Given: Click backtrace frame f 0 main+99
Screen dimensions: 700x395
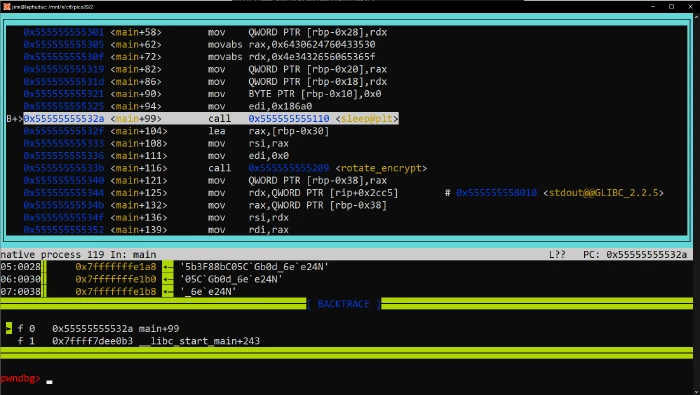Looking at the screenshot, I should point(98,328).
